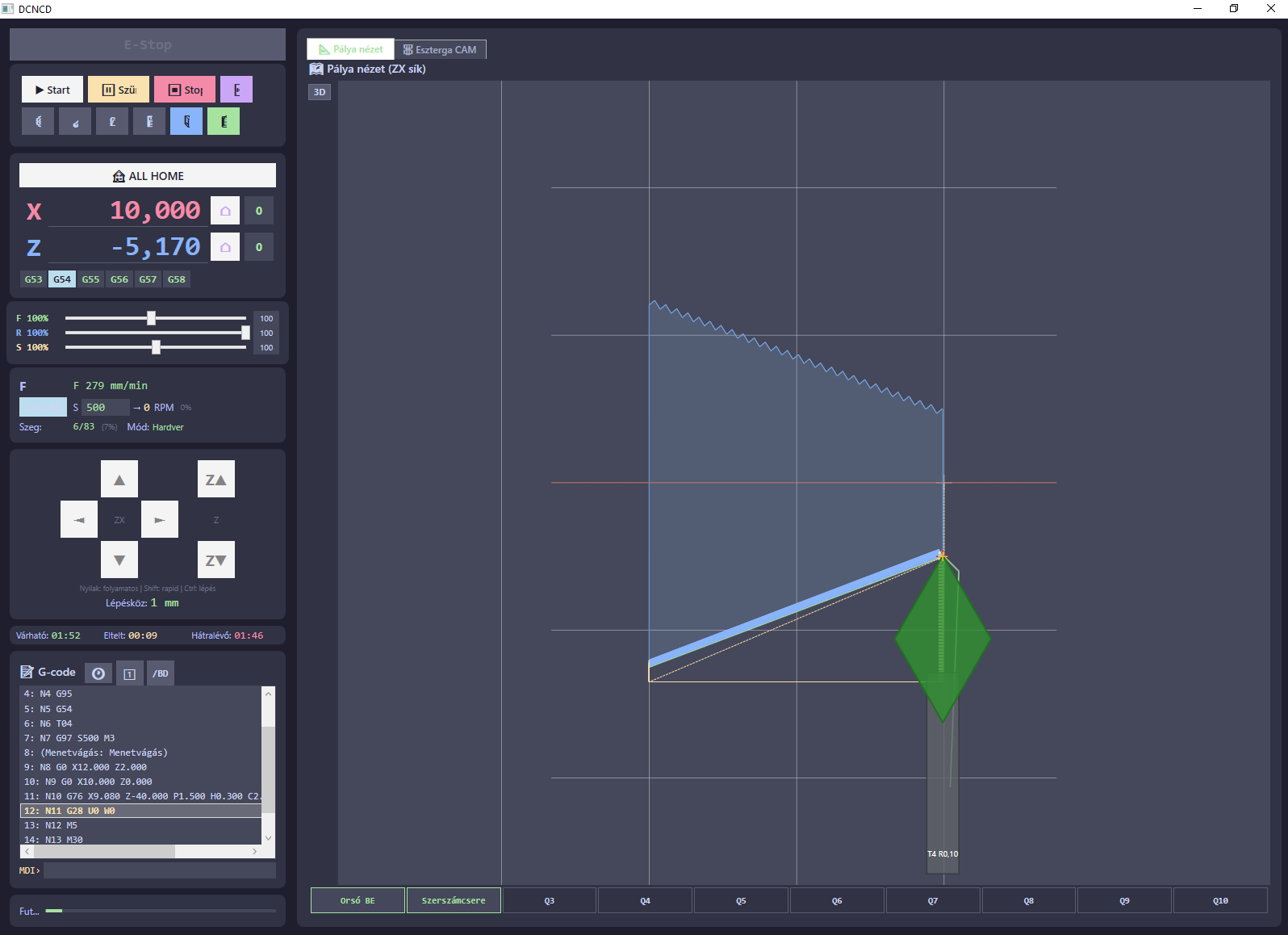Click right arrow of G-code horizontal scrollbar
The height and width of the screenshot is (935, 1288).
click(255, 852)
